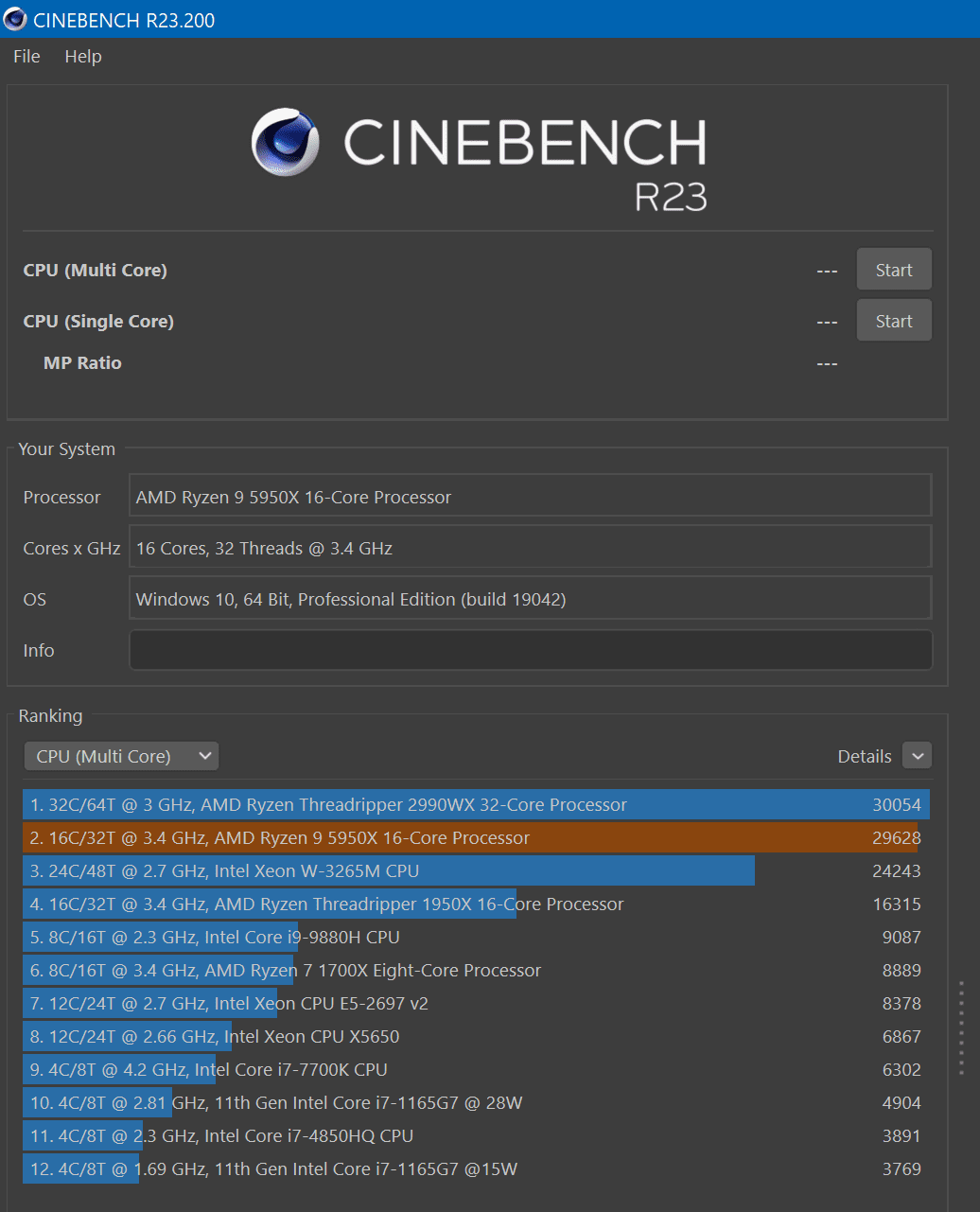980x1212 pixels.
Task: Click the dotted resize grip on right edge
Action: click(x=961, y=1028)
